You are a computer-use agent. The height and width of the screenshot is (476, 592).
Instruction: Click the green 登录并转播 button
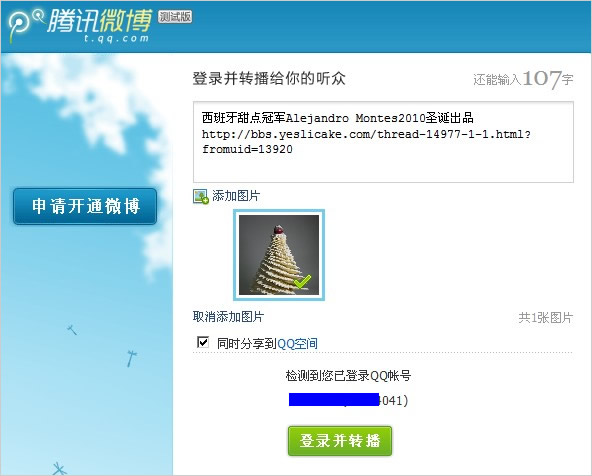pos(340,441)
